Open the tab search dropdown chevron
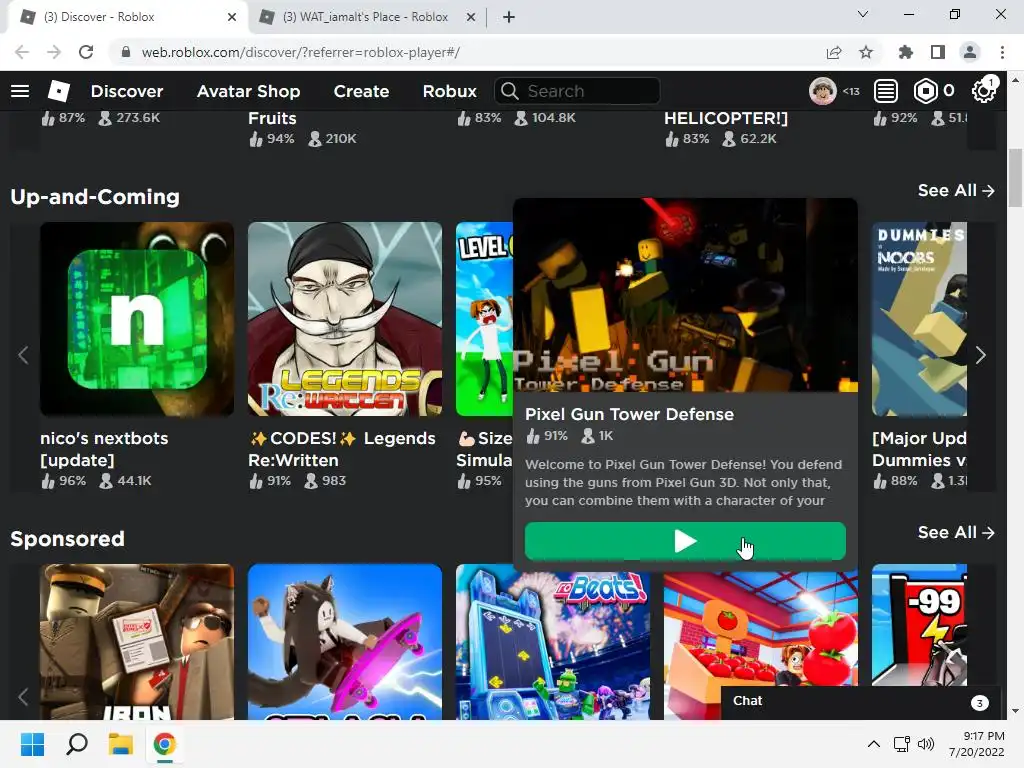This screenshot has height=768, width=1024. [863, 14]
